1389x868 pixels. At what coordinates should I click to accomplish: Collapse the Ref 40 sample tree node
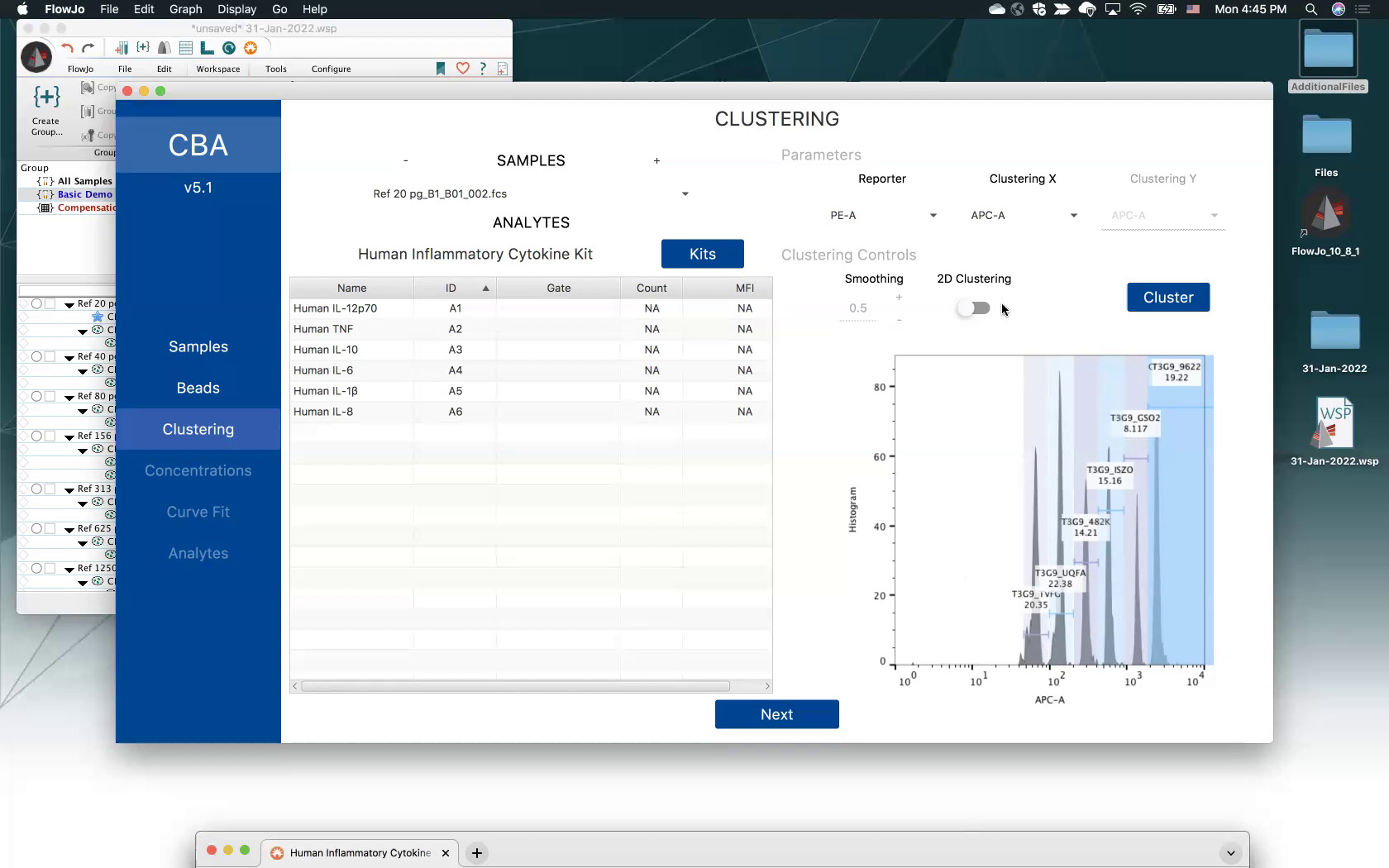point(69,357)
